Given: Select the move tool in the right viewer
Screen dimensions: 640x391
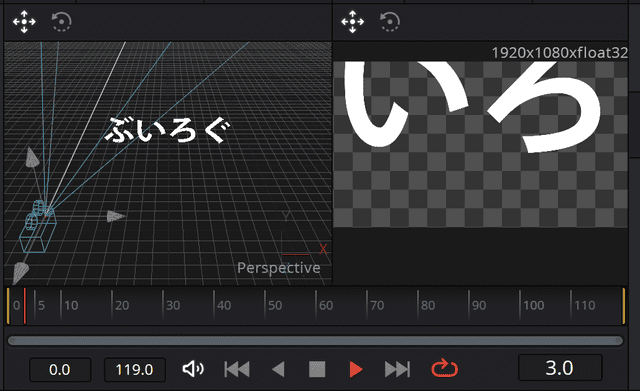Looking at the screenshot, I should (x=353, y=22).
